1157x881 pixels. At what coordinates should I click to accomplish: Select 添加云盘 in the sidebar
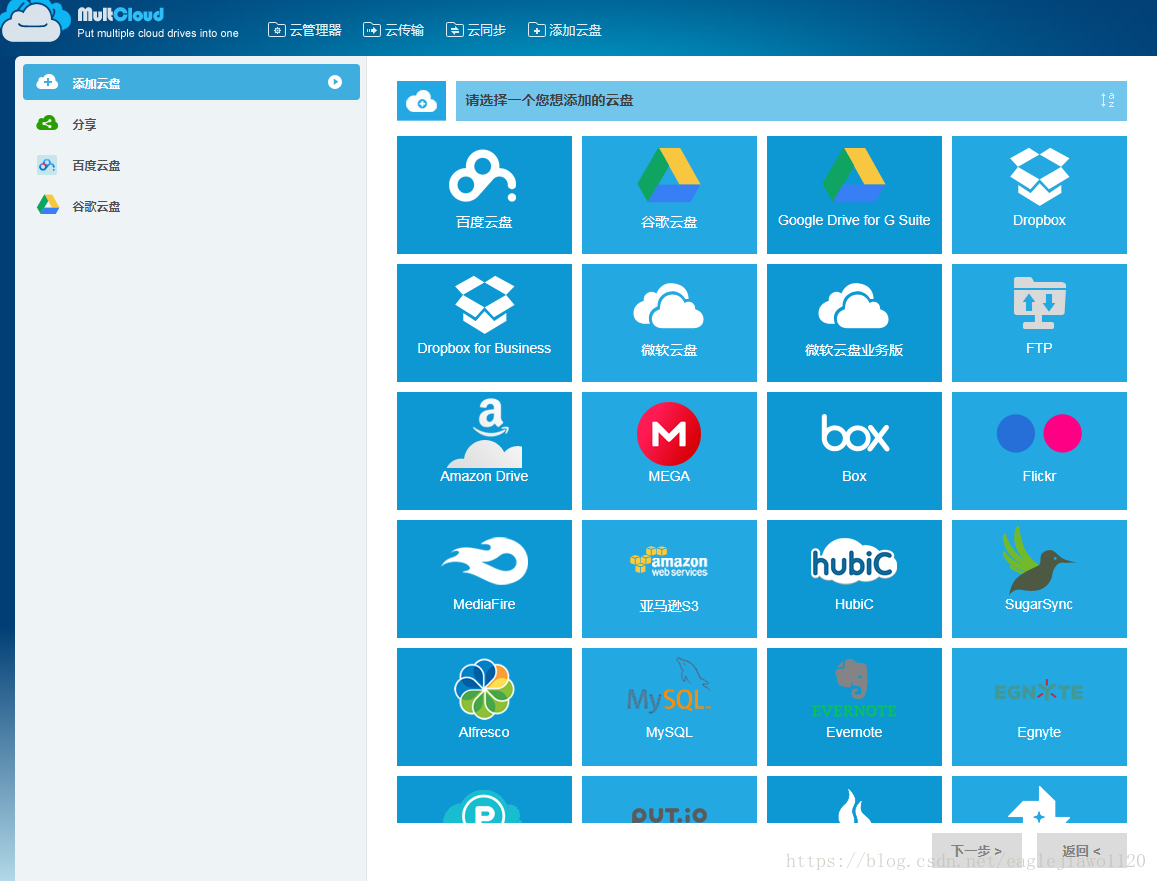point(191,82)
